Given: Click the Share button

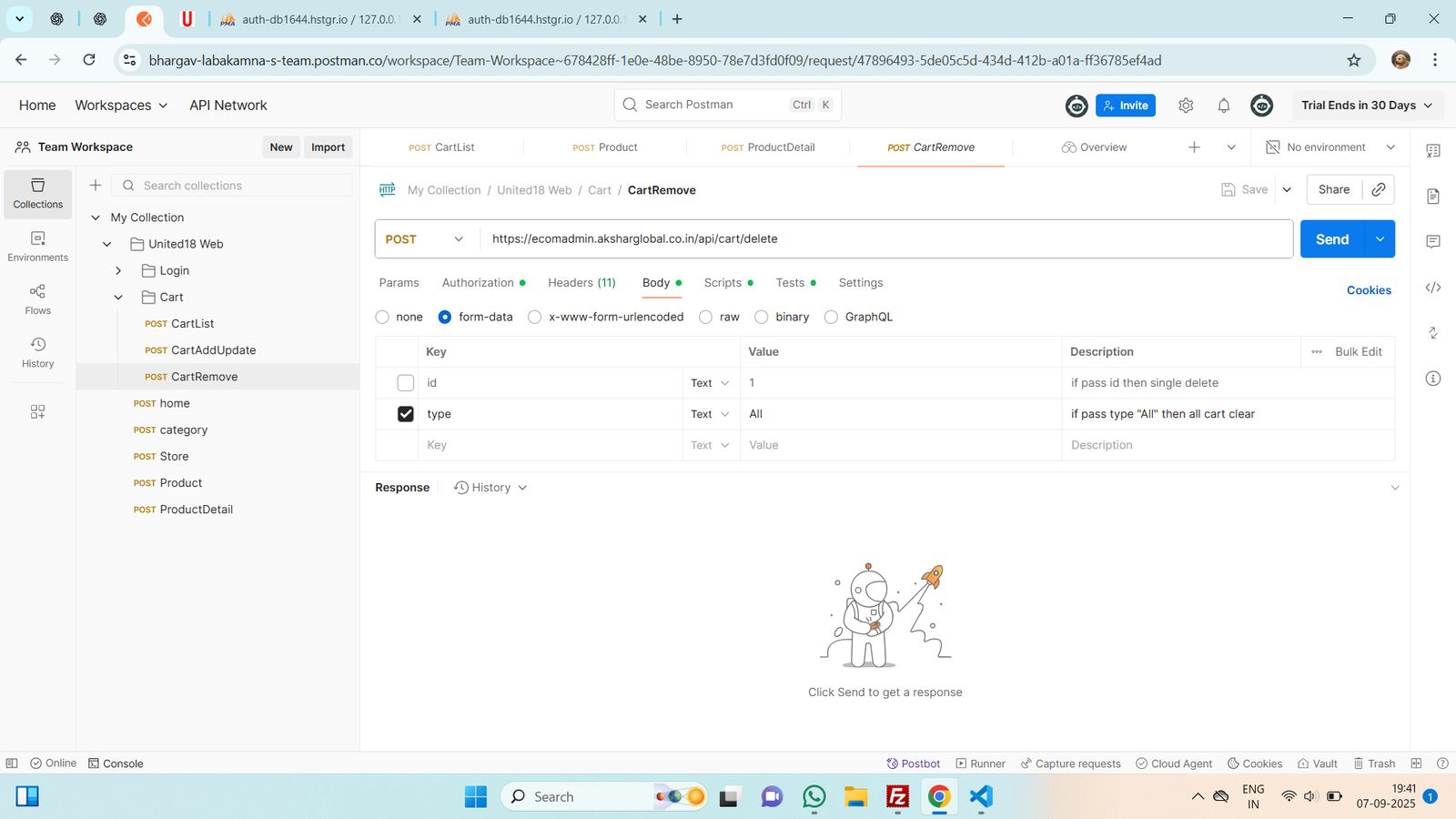Looking at the screenshot, I should 1334,189.
